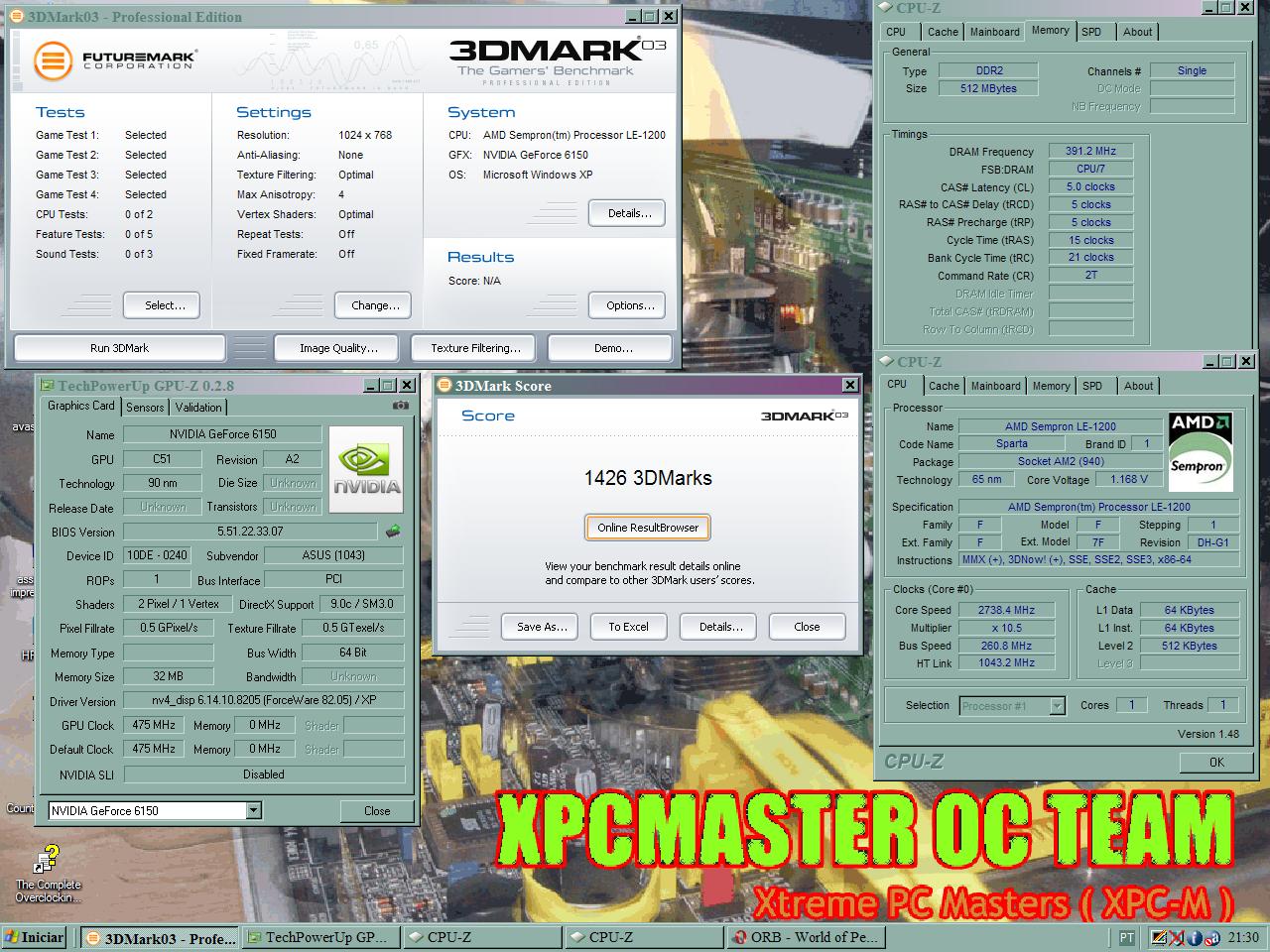Click the Futuremark Corporation logo
This screenshot has height=952, width=1270.
click(x=114, y=60)
